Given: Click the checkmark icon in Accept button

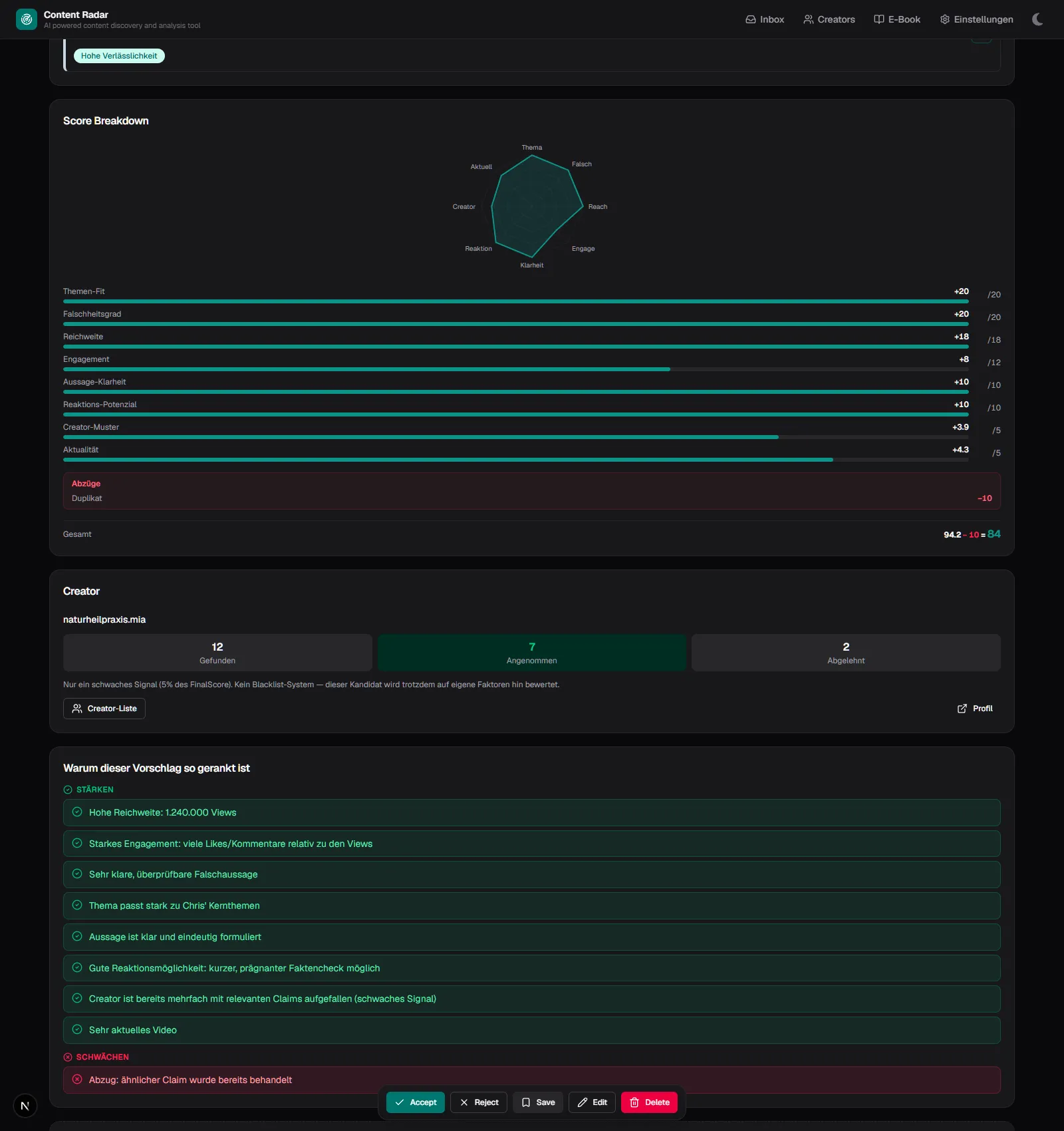Looking at the screenshot, I should (x=400, y=1102).
